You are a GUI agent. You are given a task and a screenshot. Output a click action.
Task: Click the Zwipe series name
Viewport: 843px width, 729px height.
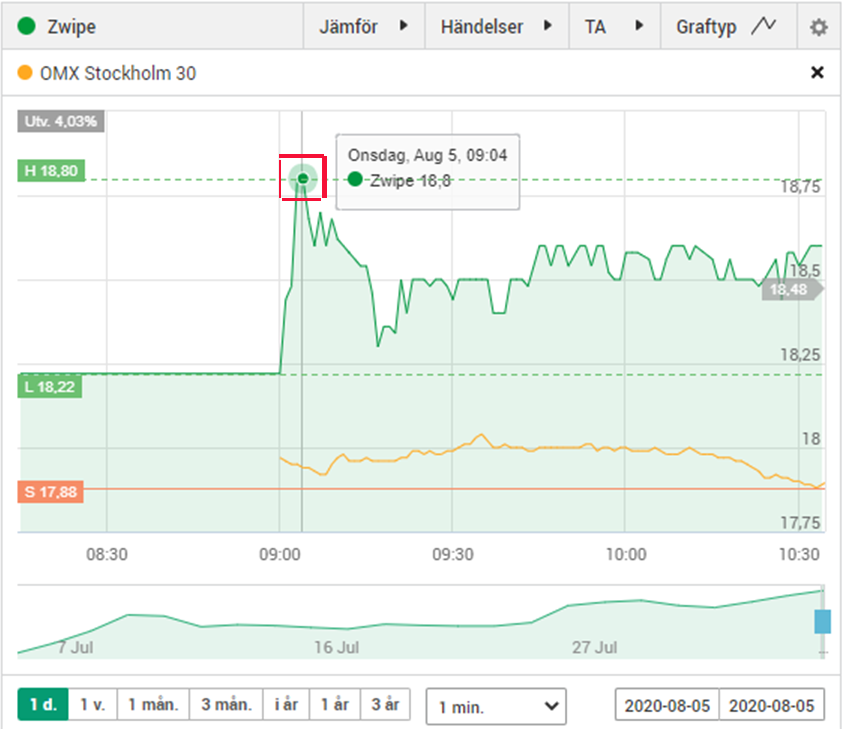[x=72, y=26]
